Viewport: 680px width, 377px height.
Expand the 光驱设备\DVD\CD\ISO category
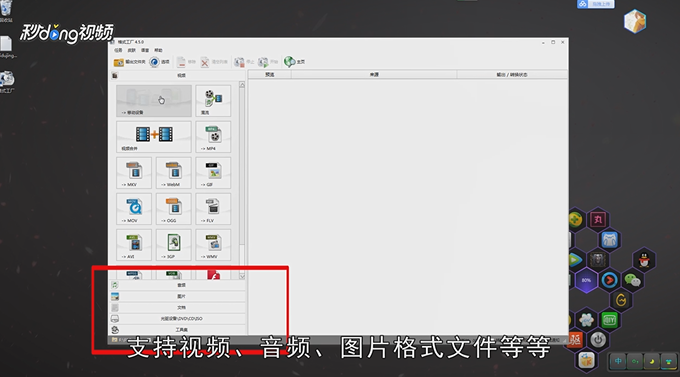click(178, 319)
